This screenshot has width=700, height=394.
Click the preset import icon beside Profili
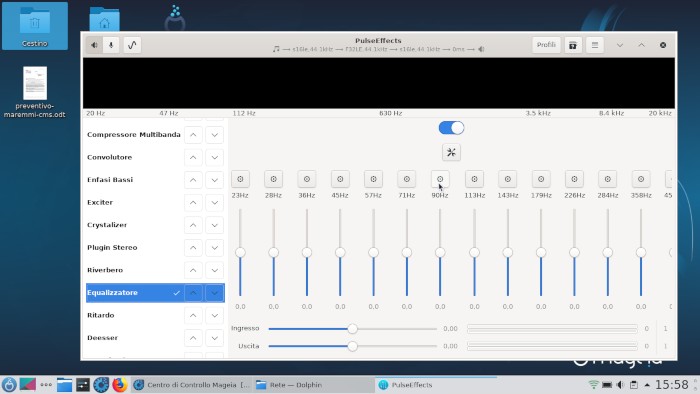(573, 45)
